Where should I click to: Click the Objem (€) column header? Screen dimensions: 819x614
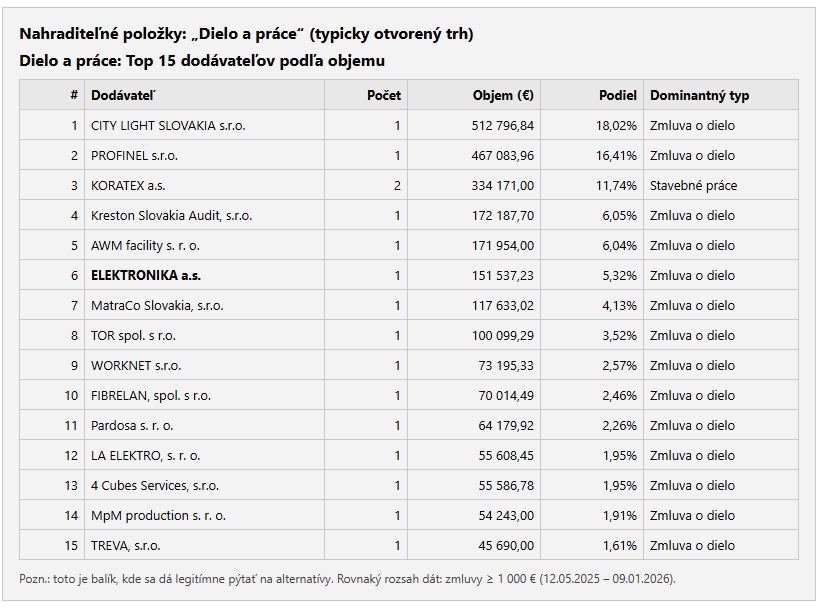tap(503, 96)
